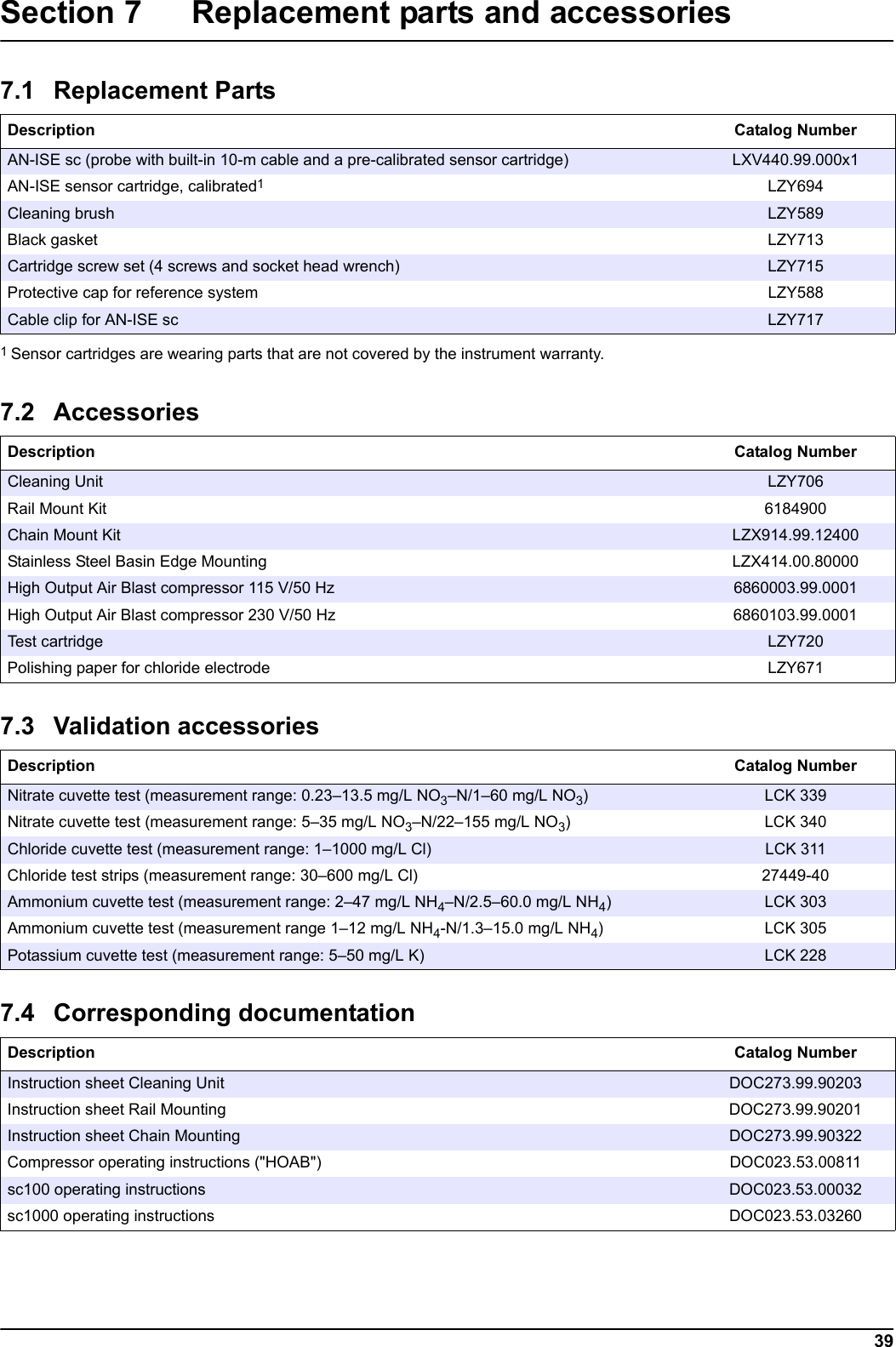Click the Section 7 main heading
Image resolution: width=896 pixels, height=1347 pixels.
click(x=366, y=14)
